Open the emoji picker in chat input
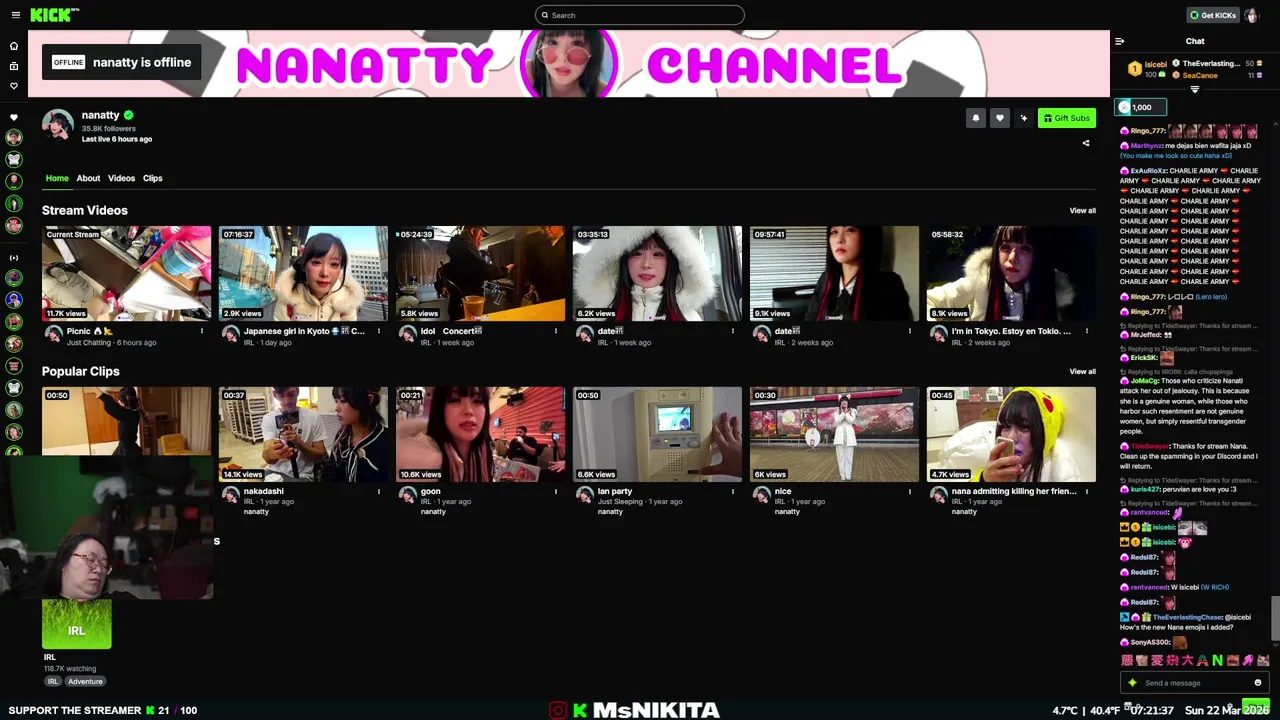Screen dimensions: 1280x720 pyautogui.click(x=1258, y=683)
